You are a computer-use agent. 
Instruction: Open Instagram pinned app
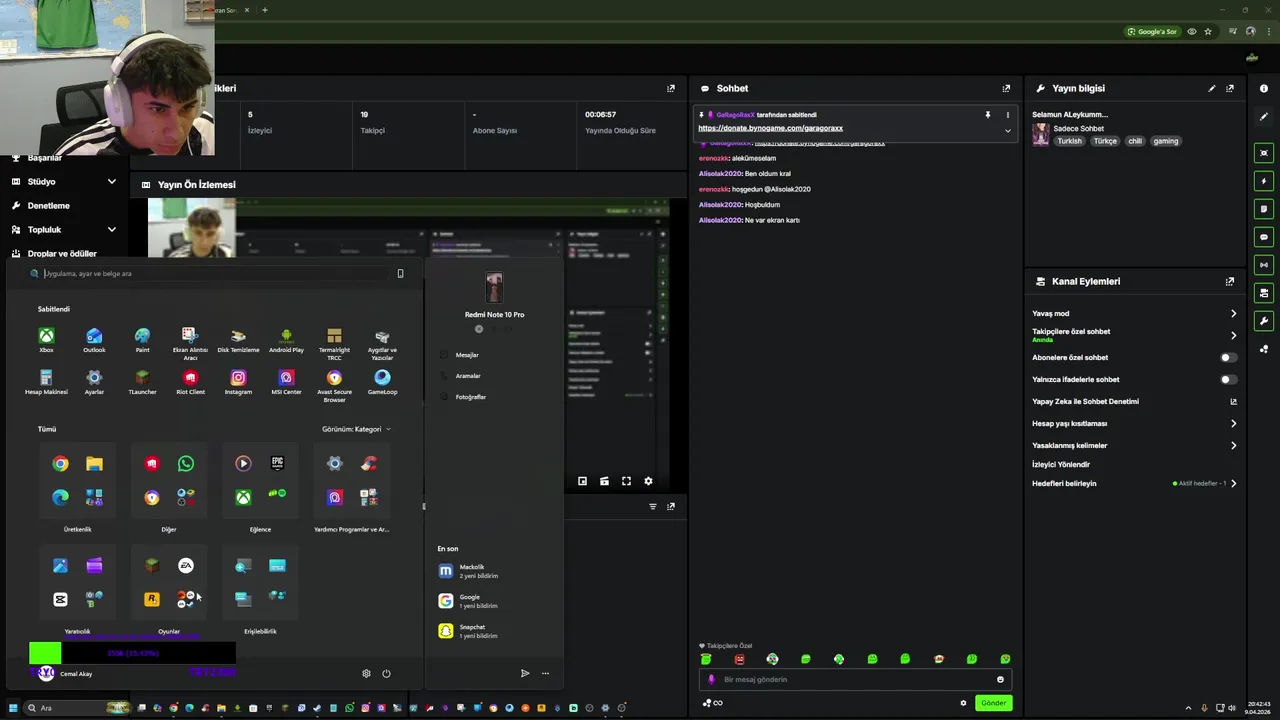[x=238, y=382]
